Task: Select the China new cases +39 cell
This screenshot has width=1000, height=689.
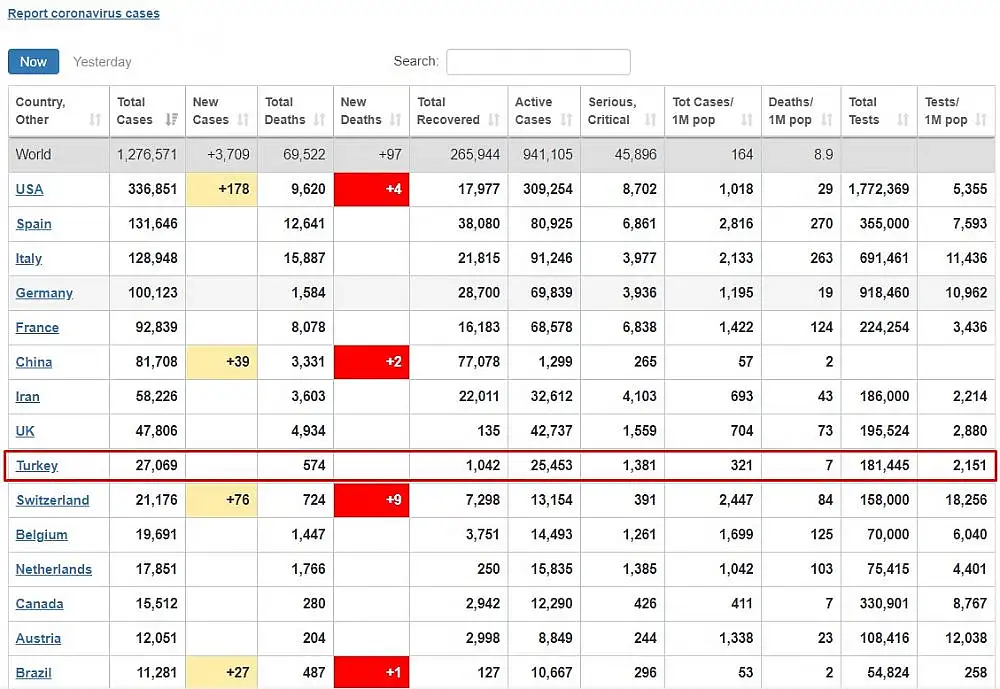Action: click(221, 362)
